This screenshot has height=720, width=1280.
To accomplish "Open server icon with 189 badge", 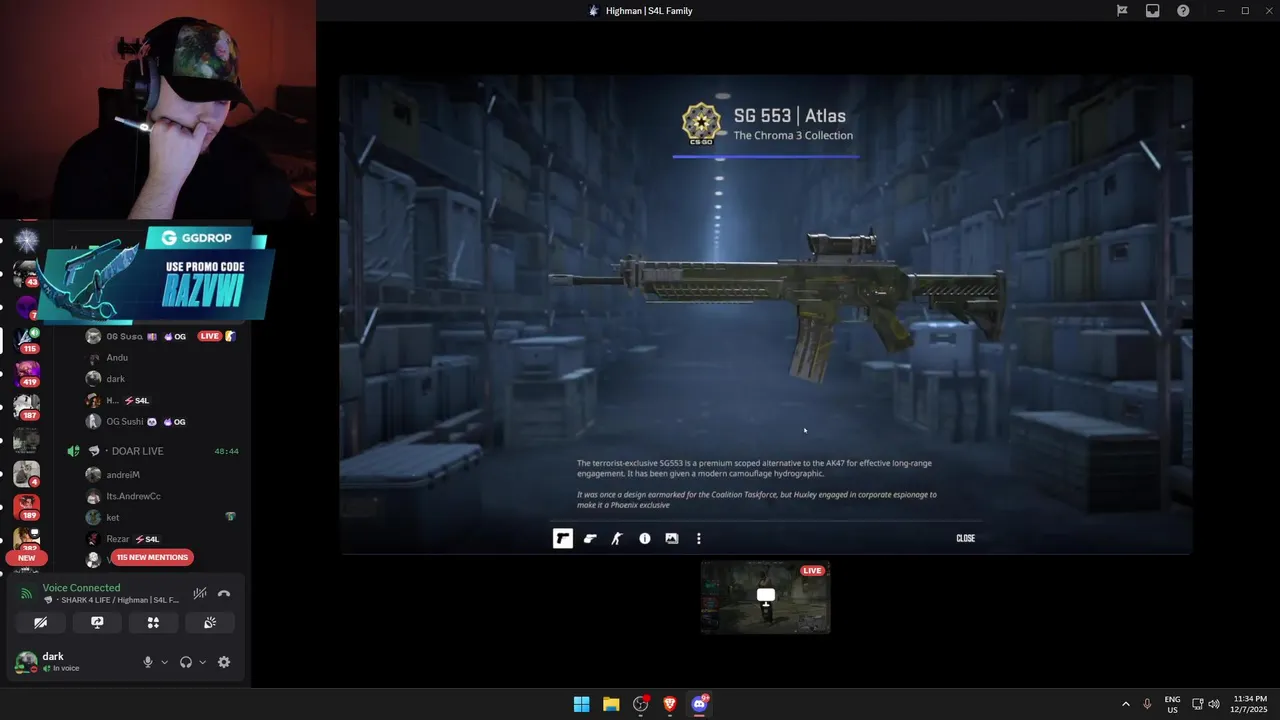I will pyautogui.click(x=26, y=506).
